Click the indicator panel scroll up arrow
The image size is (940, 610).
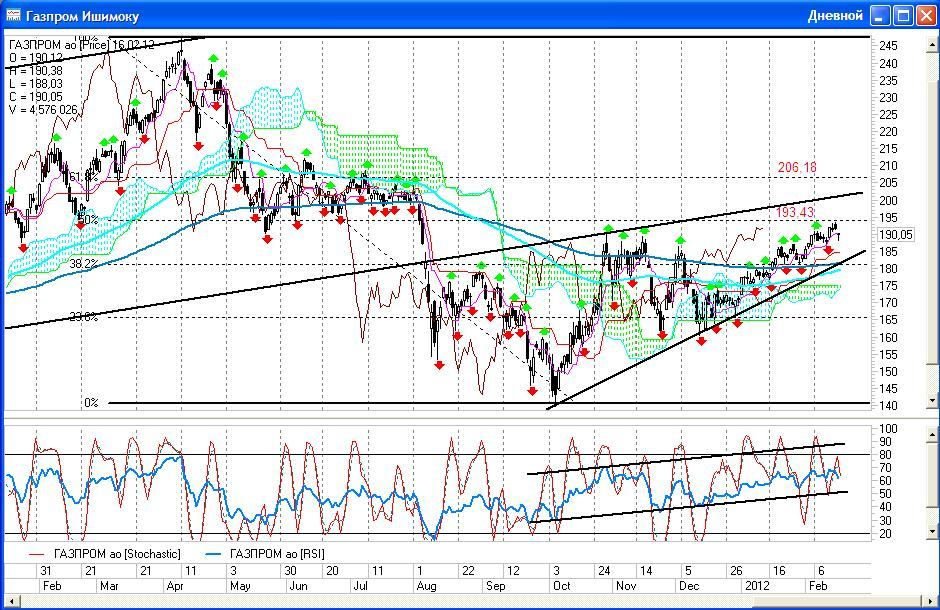coord(932,434)
